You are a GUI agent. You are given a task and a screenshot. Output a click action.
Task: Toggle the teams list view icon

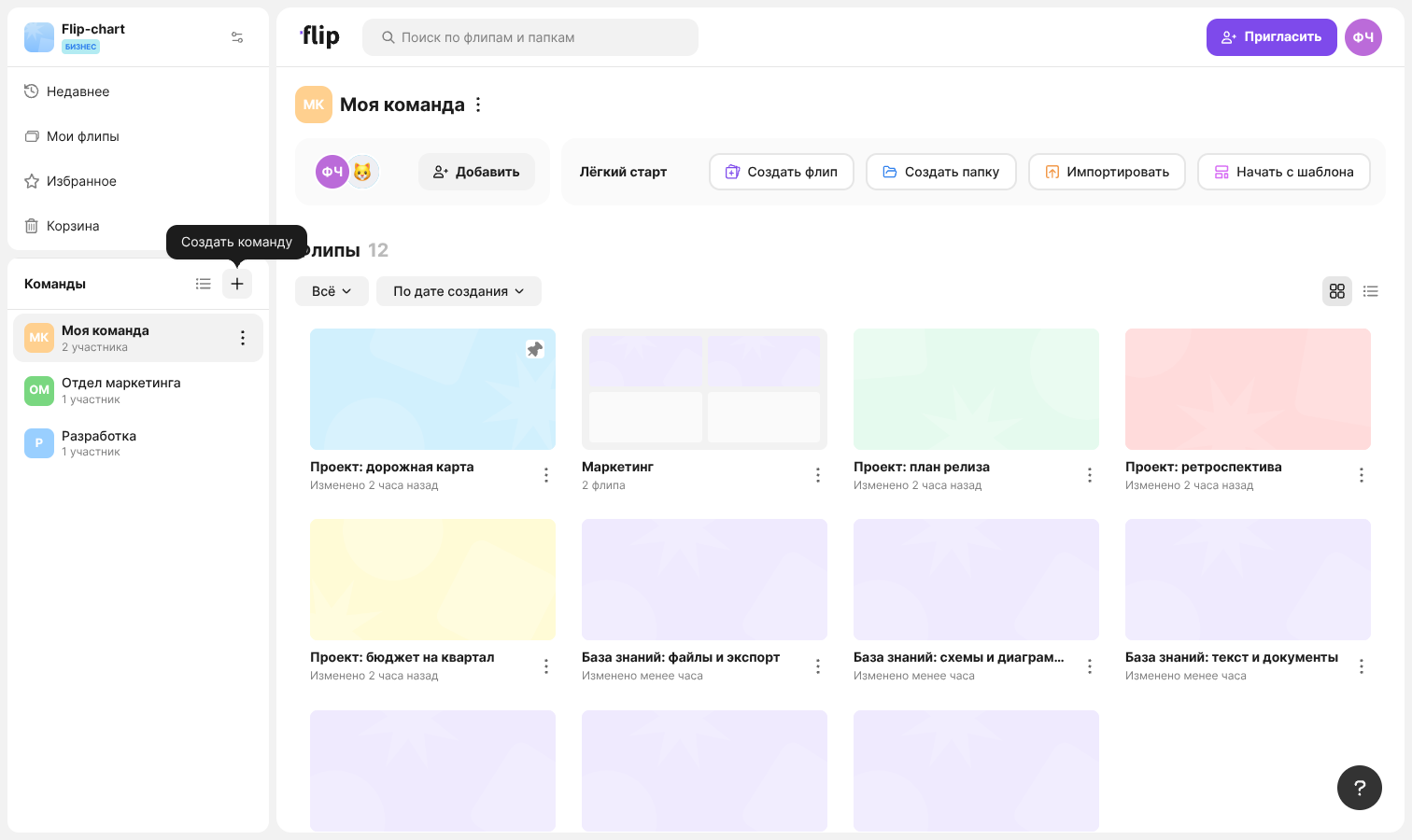pyautogui.click(x=203, y=284)
